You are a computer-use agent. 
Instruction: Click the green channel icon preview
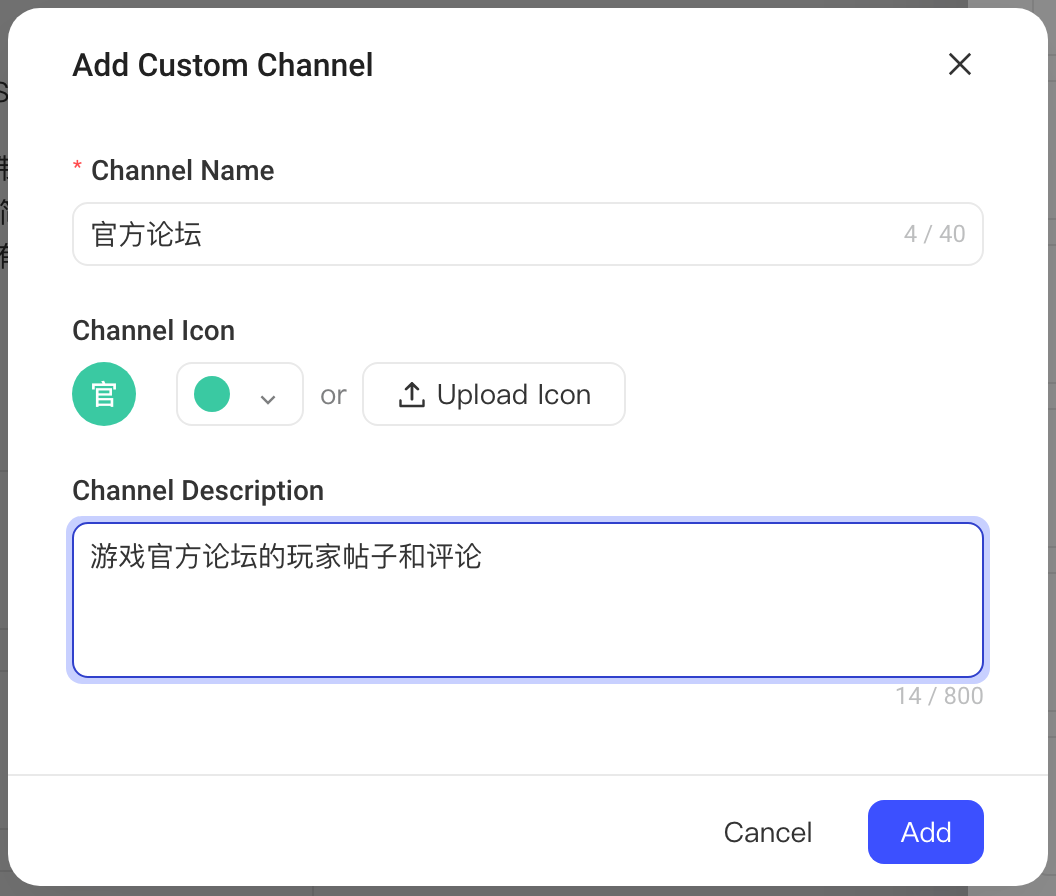[104, 394]
